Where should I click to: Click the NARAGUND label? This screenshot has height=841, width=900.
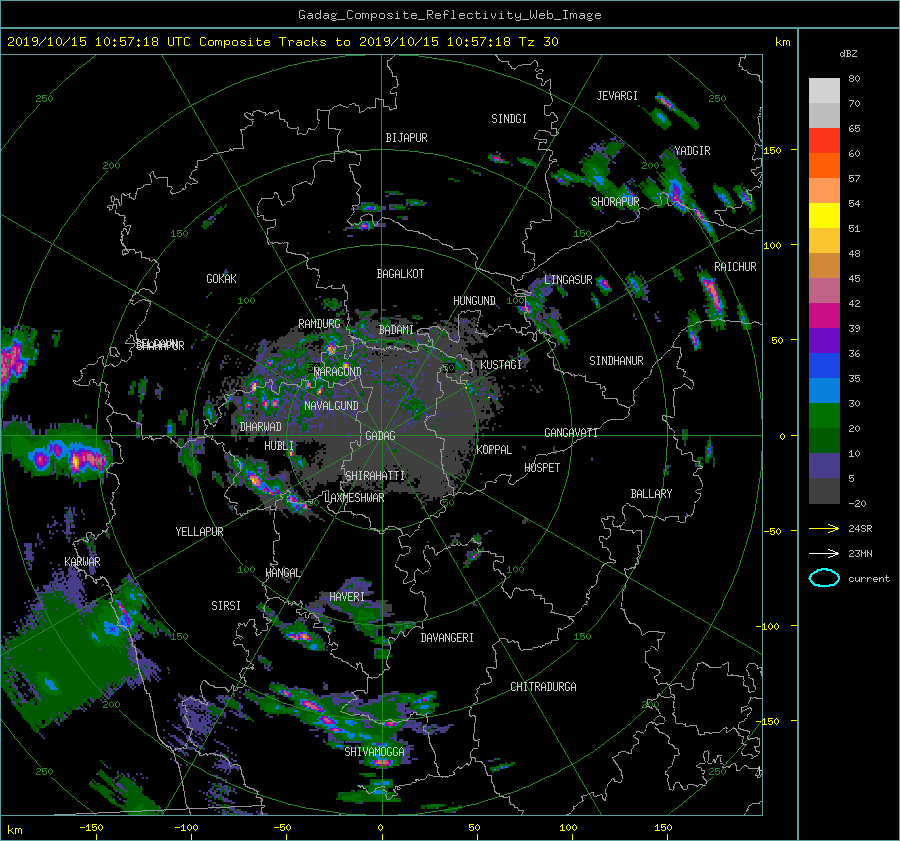(338, 371)
